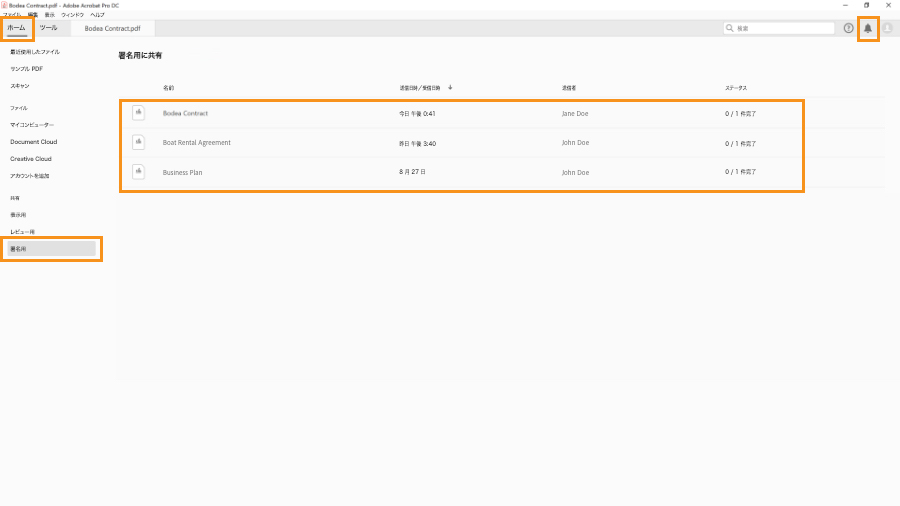900x506 pixels.
Task: Open Document Cloud in sidebar
Action: point(33,142)
